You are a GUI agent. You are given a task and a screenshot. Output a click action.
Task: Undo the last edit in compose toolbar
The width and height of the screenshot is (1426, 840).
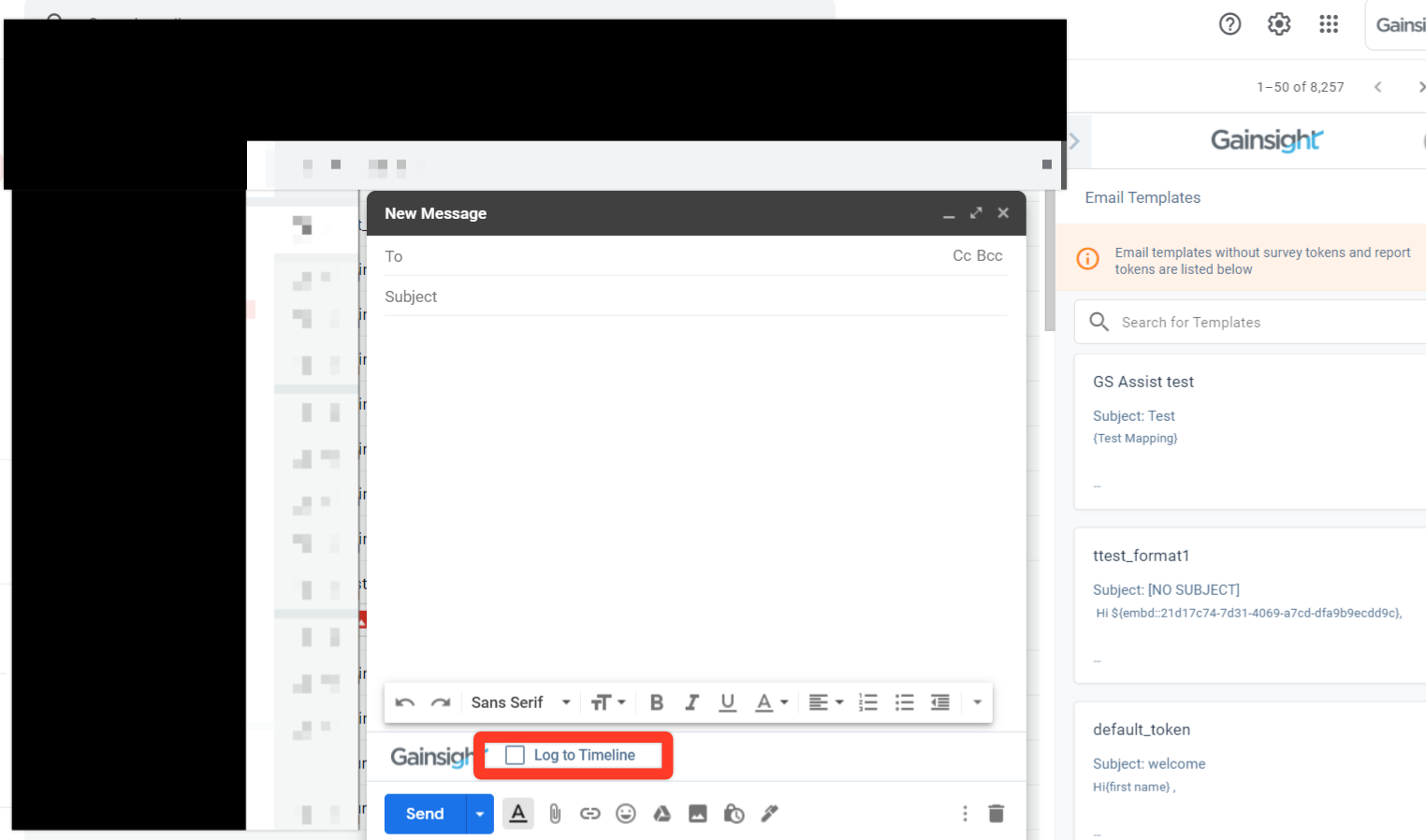coord(405,702)
